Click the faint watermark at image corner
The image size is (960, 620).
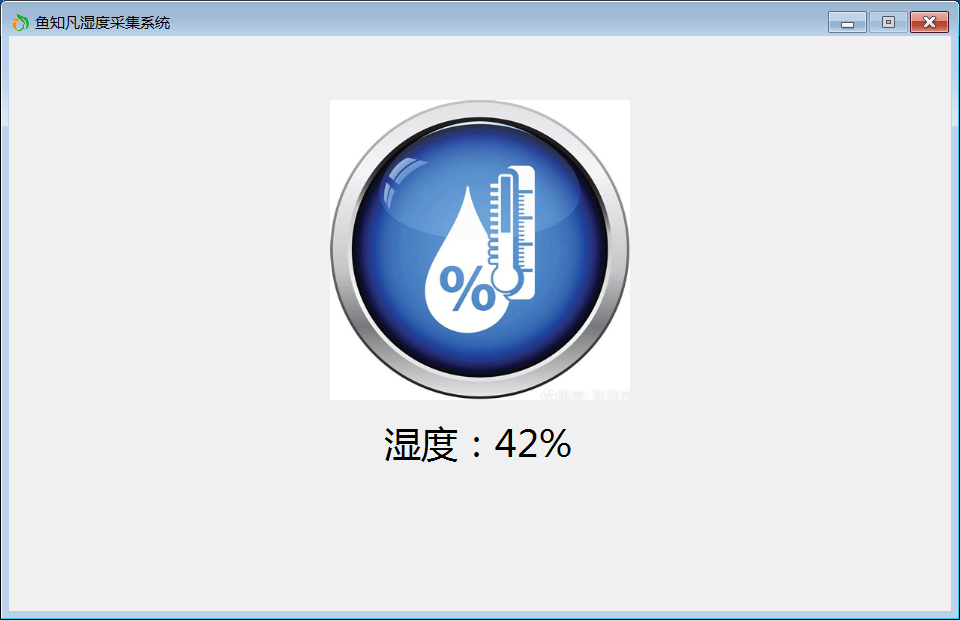tap(587, 394)
